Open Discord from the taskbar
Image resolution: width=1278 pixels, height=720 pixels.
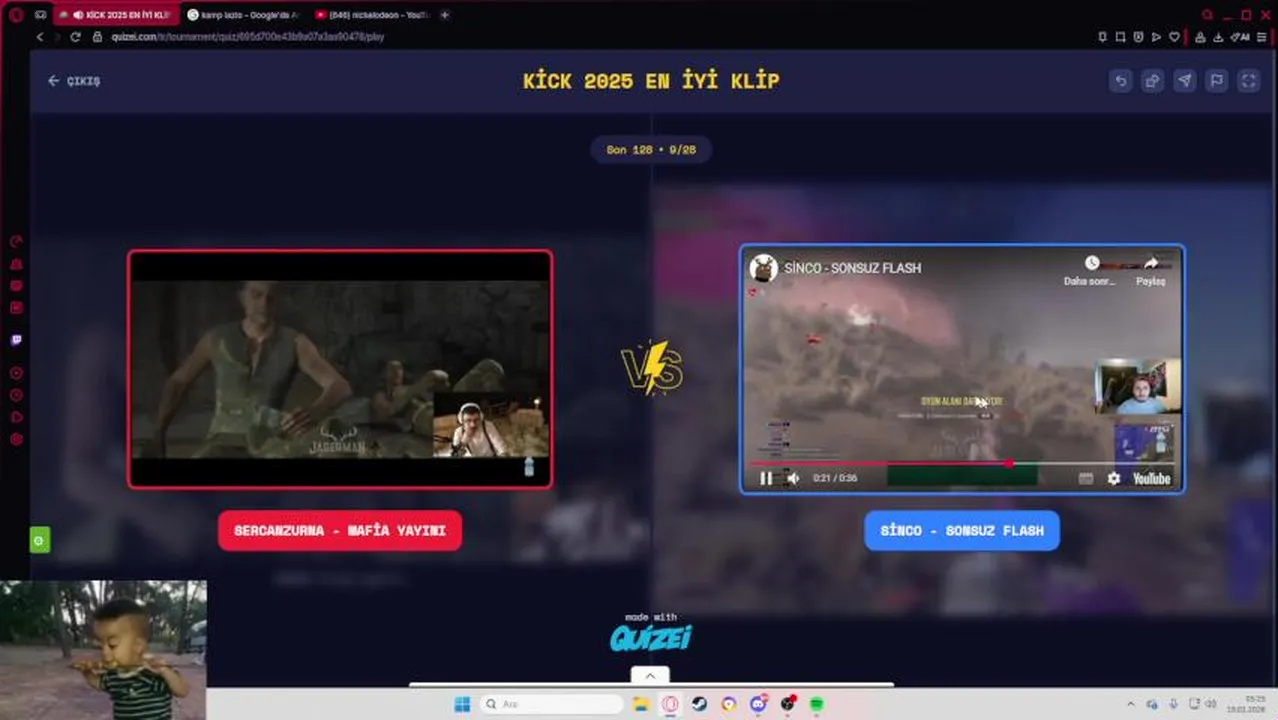(759, 704)
